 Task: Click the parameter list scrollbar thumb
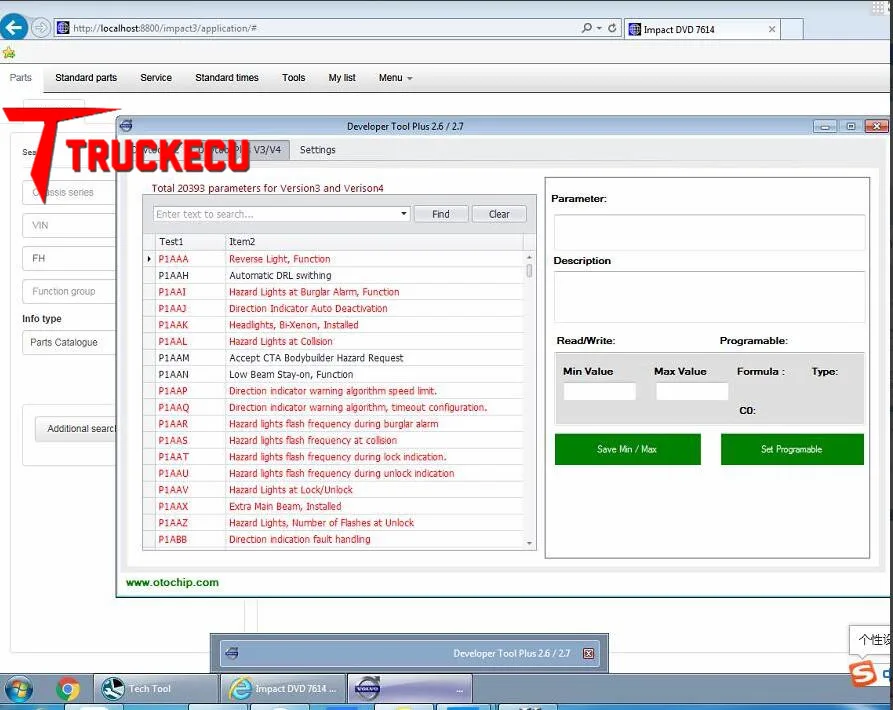[529, 270]
